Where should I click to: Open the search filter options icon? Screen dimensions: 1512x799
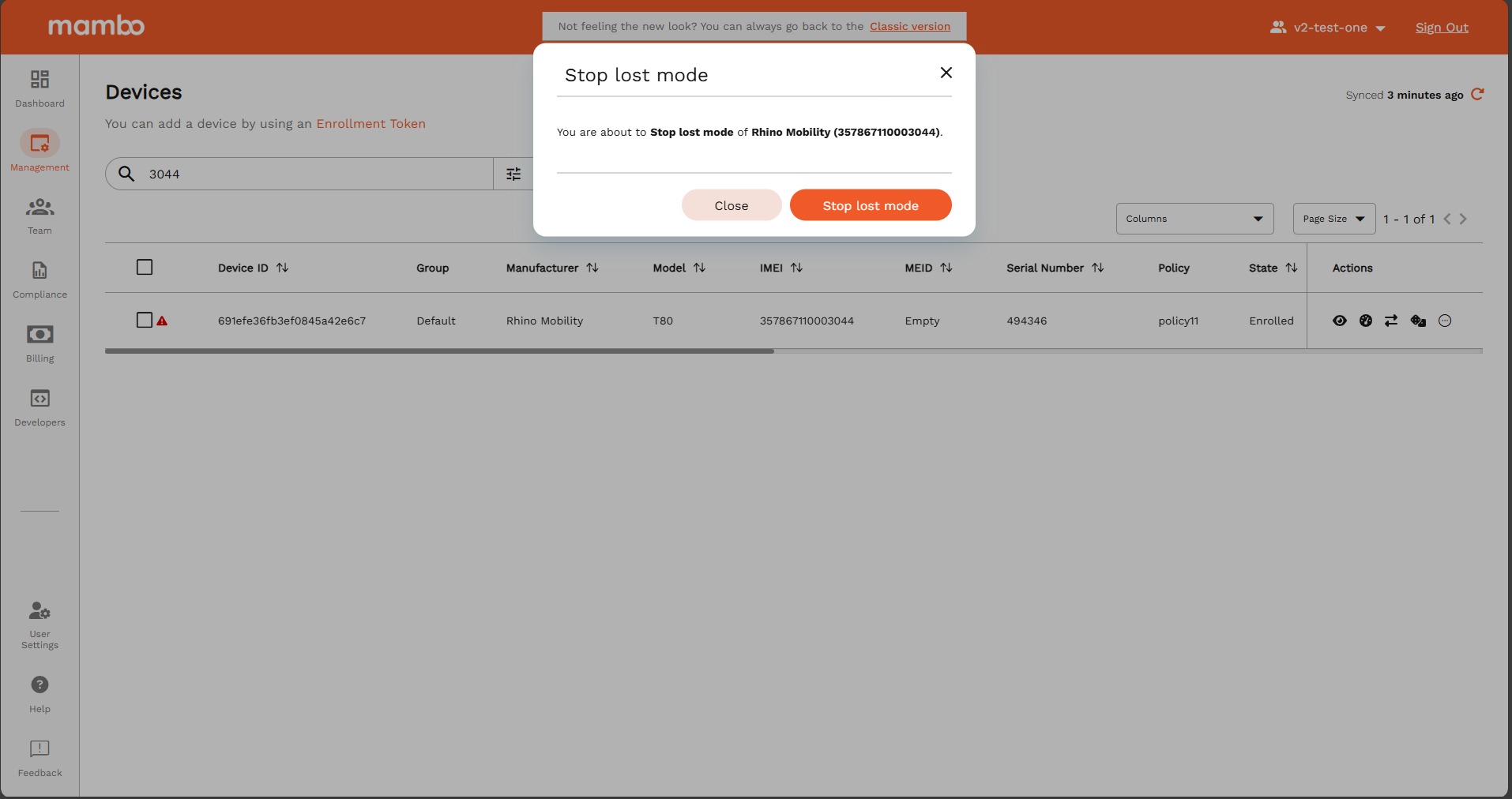click(x=513, y=174)
